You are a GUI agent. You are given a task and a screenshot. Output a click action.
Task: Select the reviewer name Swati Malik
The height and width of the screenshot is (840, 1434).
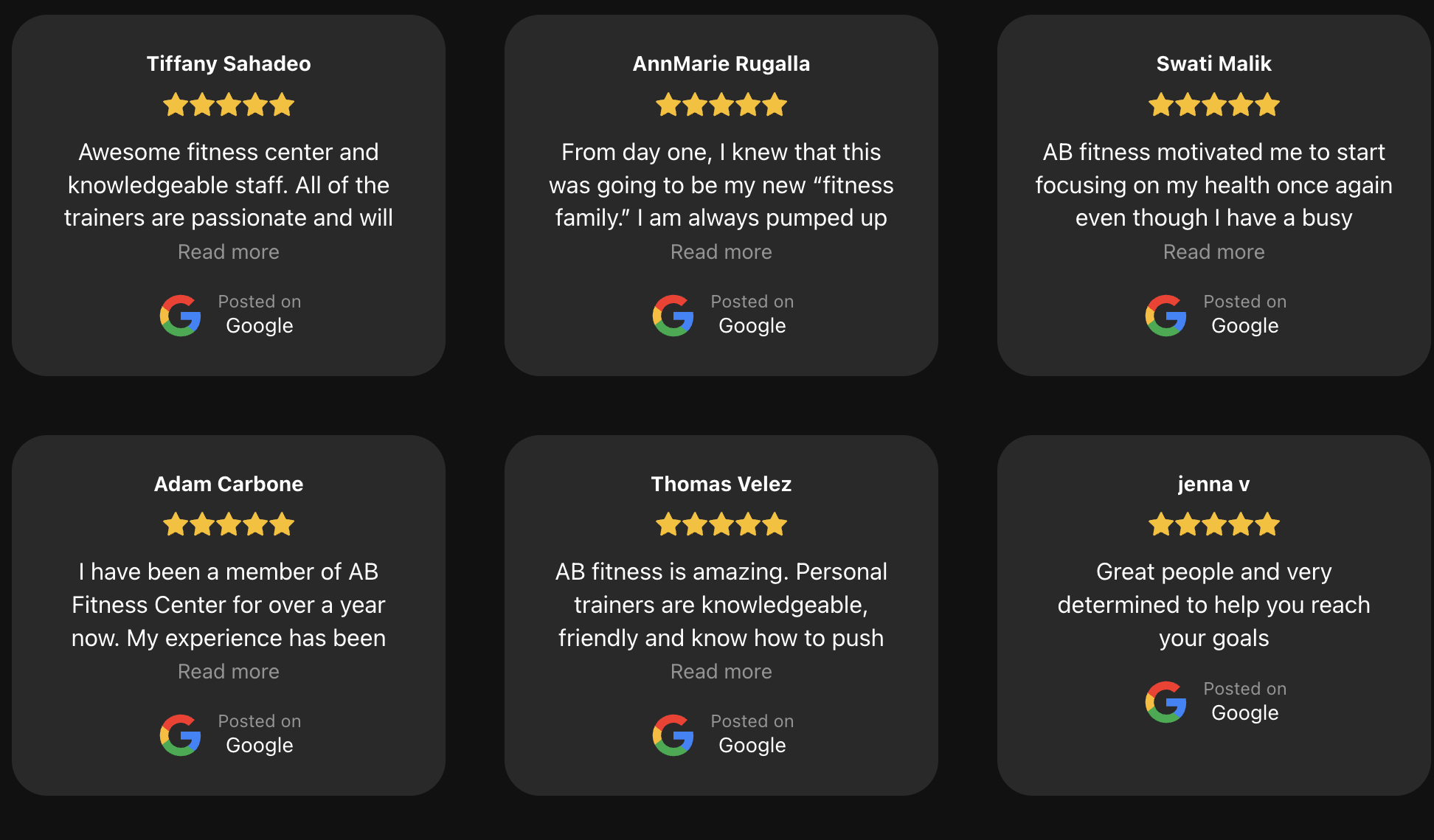pos(1214,64)
